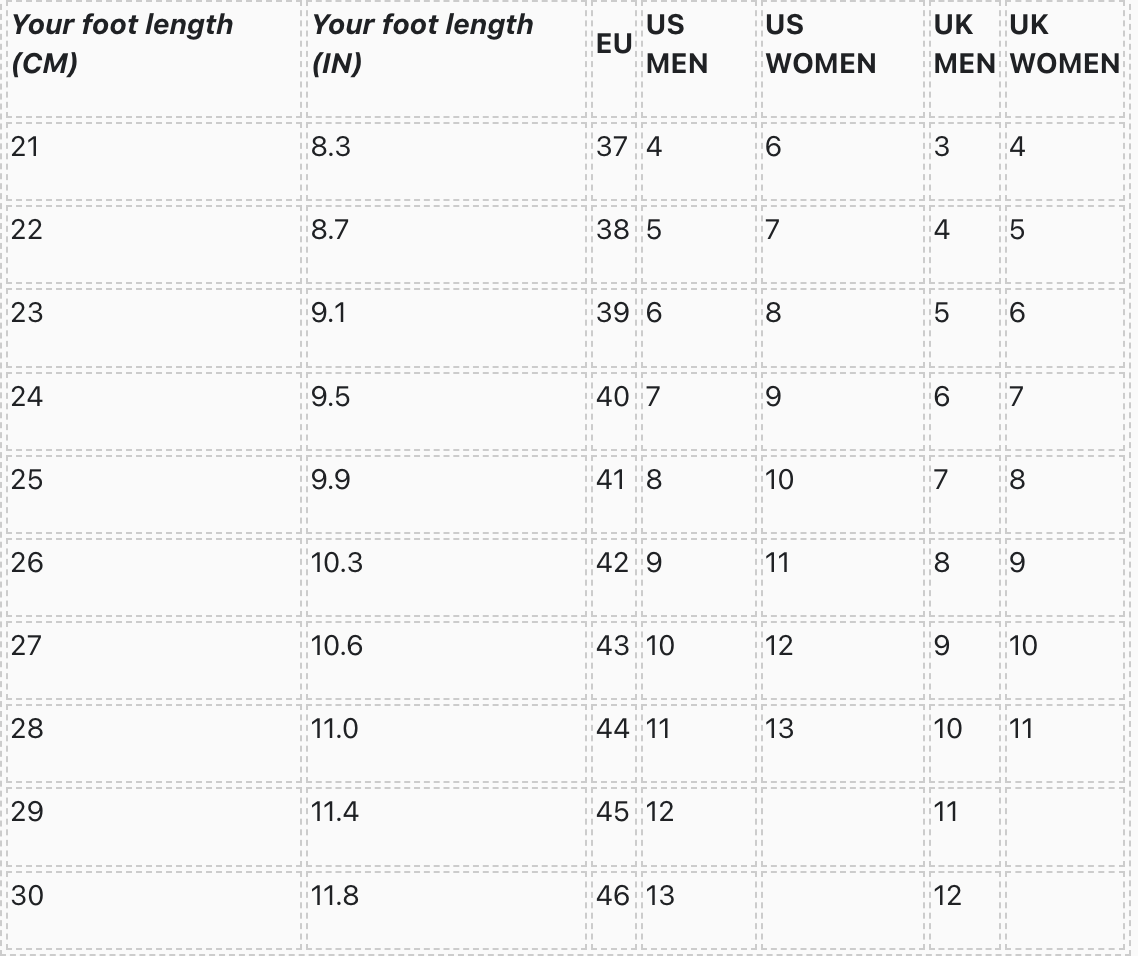Click the UK WOMEN column header

click(x=1064, y=45)
